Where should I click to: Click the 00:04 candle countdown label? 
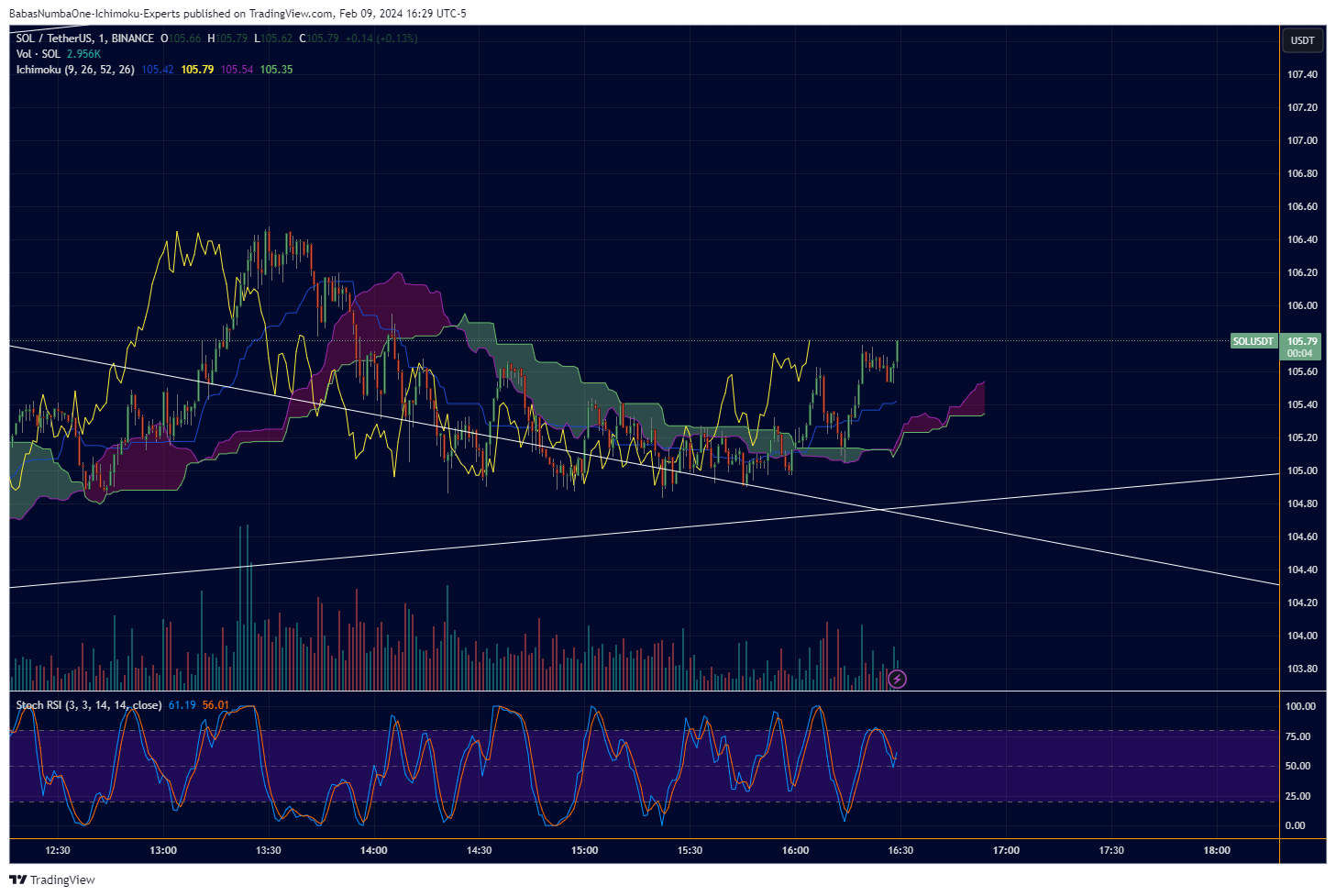(1300, 353)
